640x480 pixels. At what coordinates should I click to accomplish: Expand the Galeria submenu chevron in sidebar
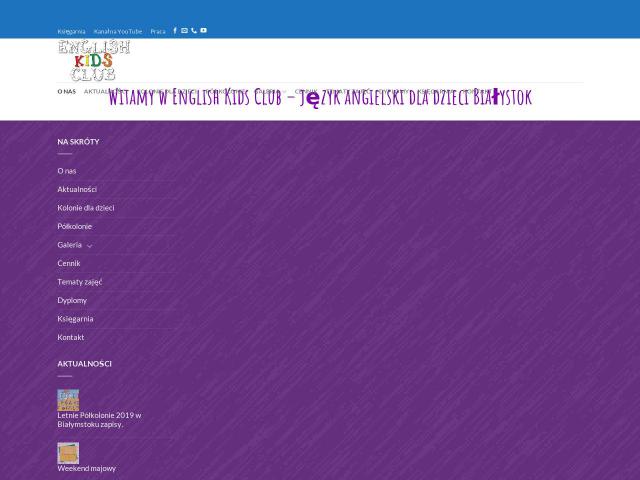tap(89, 245)
